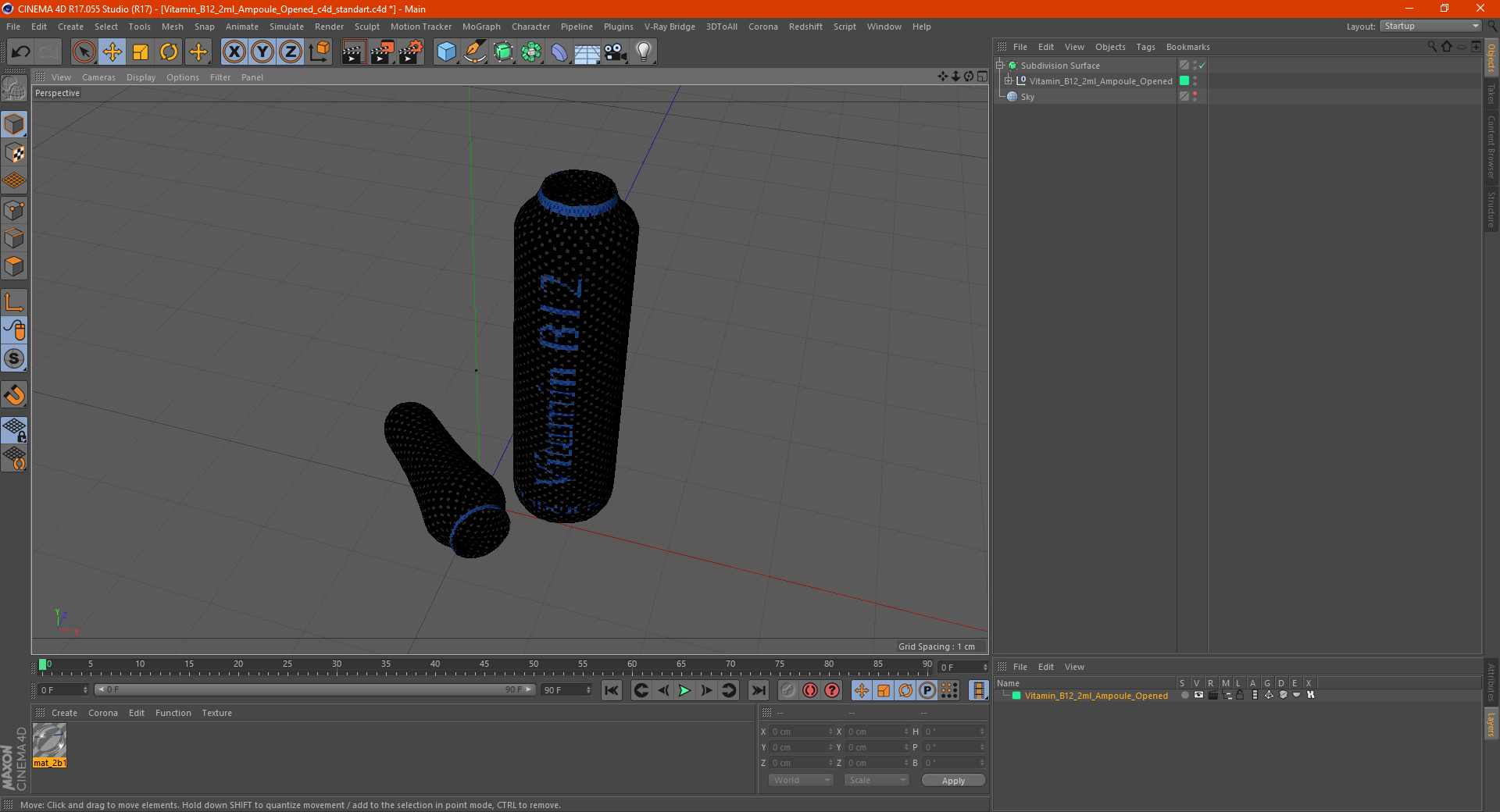Open the Sculpt menu
The height and width of the screenshot is (812, 1500).
(366, 27)
